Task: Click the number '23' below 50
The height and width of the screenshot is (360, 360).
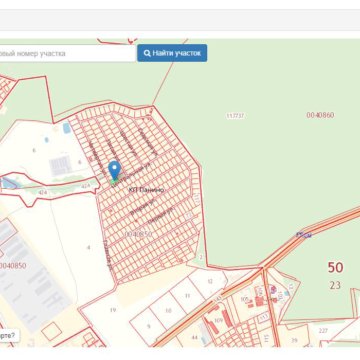Action: (x=335, y=285)
